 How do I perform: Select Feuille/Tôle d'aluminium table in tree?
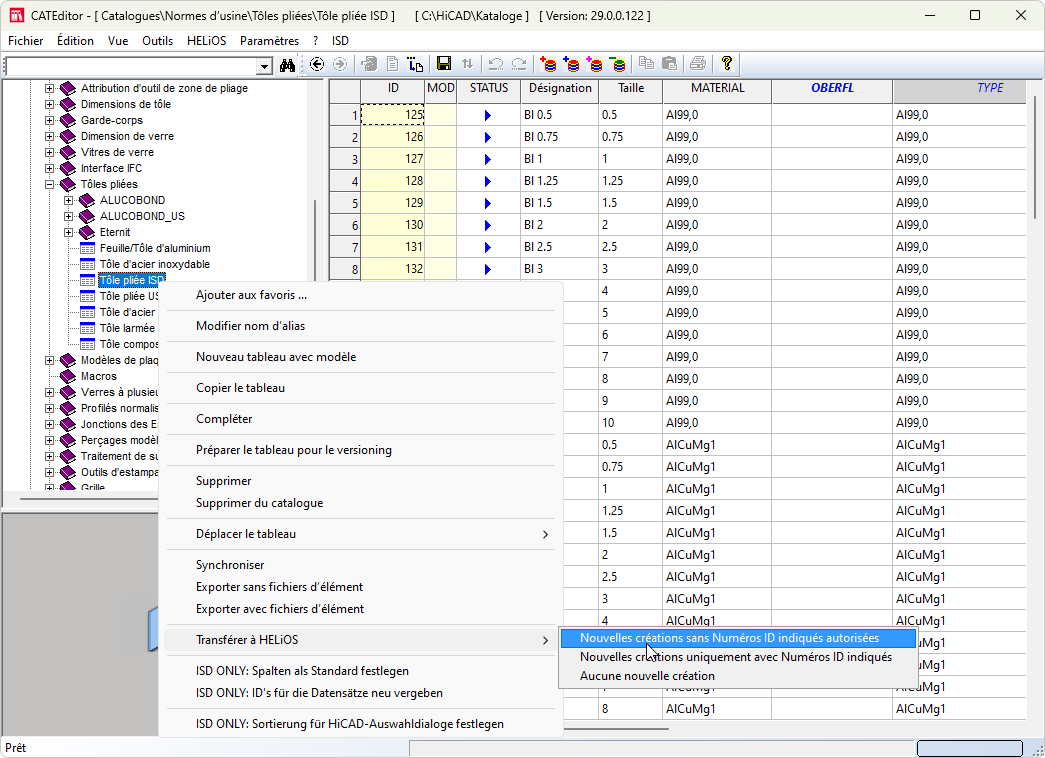pyautogui.click(x=155, y=248)
